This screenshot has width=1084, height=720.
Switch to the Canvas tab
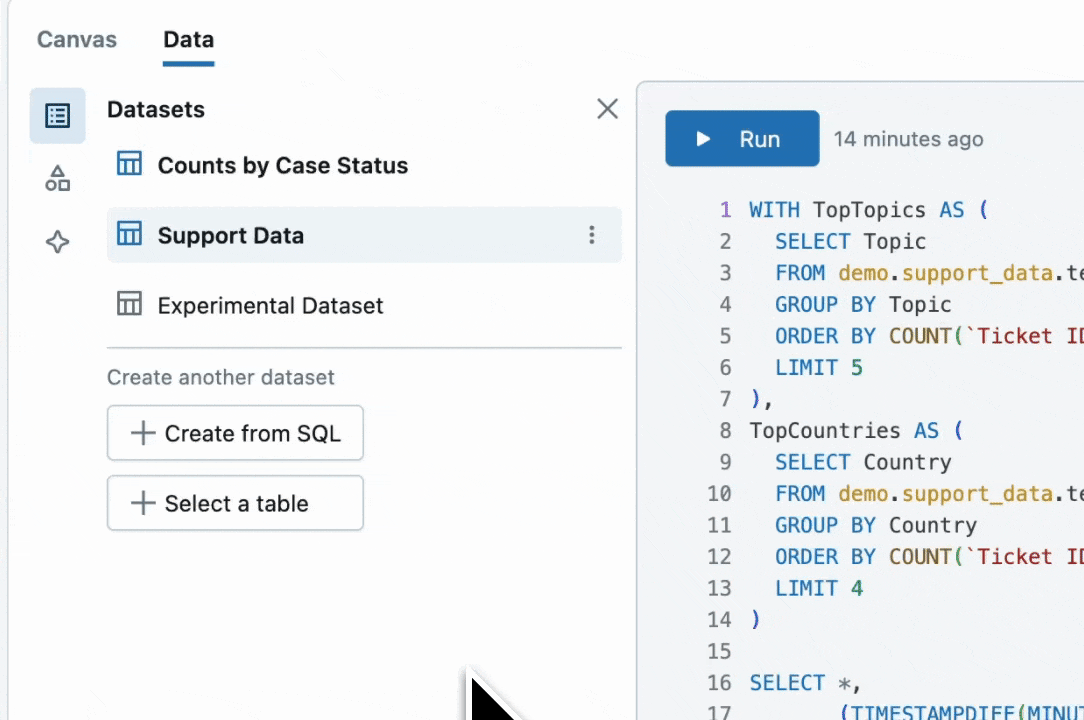[x=77, y=40]
